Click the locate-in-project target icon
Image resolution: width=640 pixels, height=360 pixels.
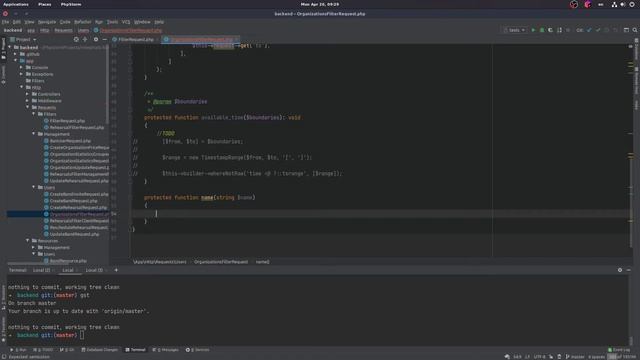(76, 39)
